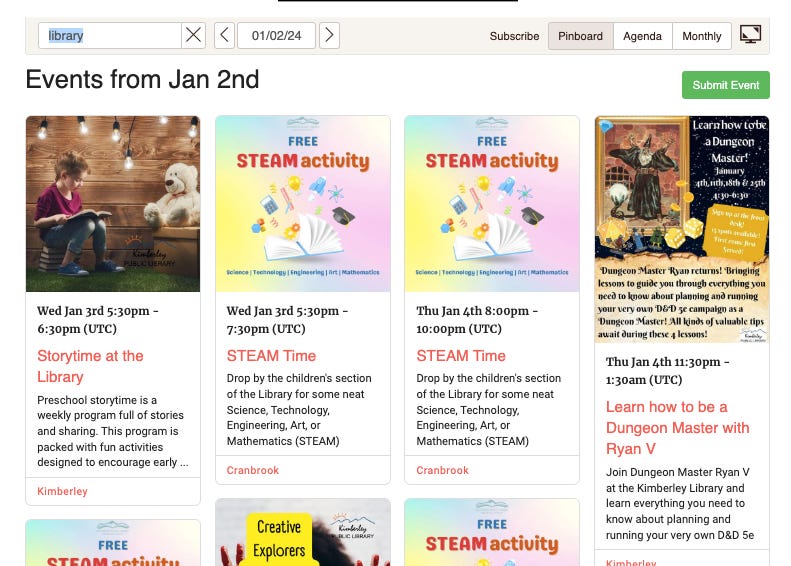Viewport: 791px width, 566px height.
Task: Switch to Pinboard view
Action: (x=581, y=36)
